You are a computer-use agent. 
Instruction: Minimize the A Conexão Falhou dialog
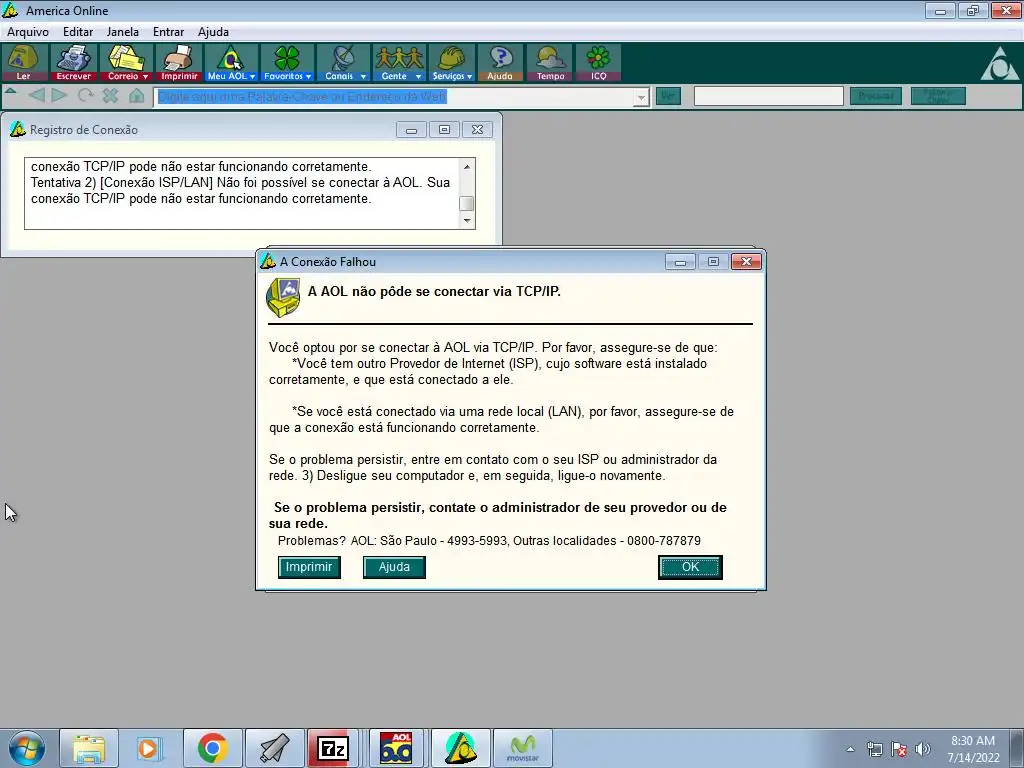click(680, 262)
